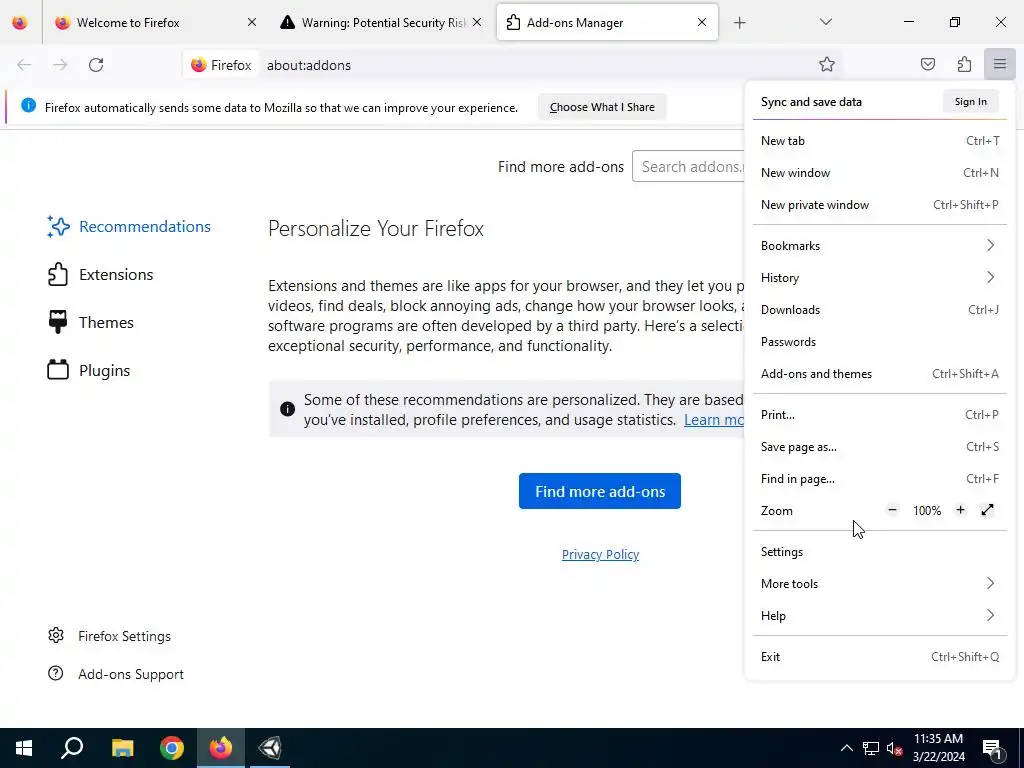The height and width of the screenshot is (768, 1024).
Task: Open the Add-ons Support link
Action: (x=116, y=674)
